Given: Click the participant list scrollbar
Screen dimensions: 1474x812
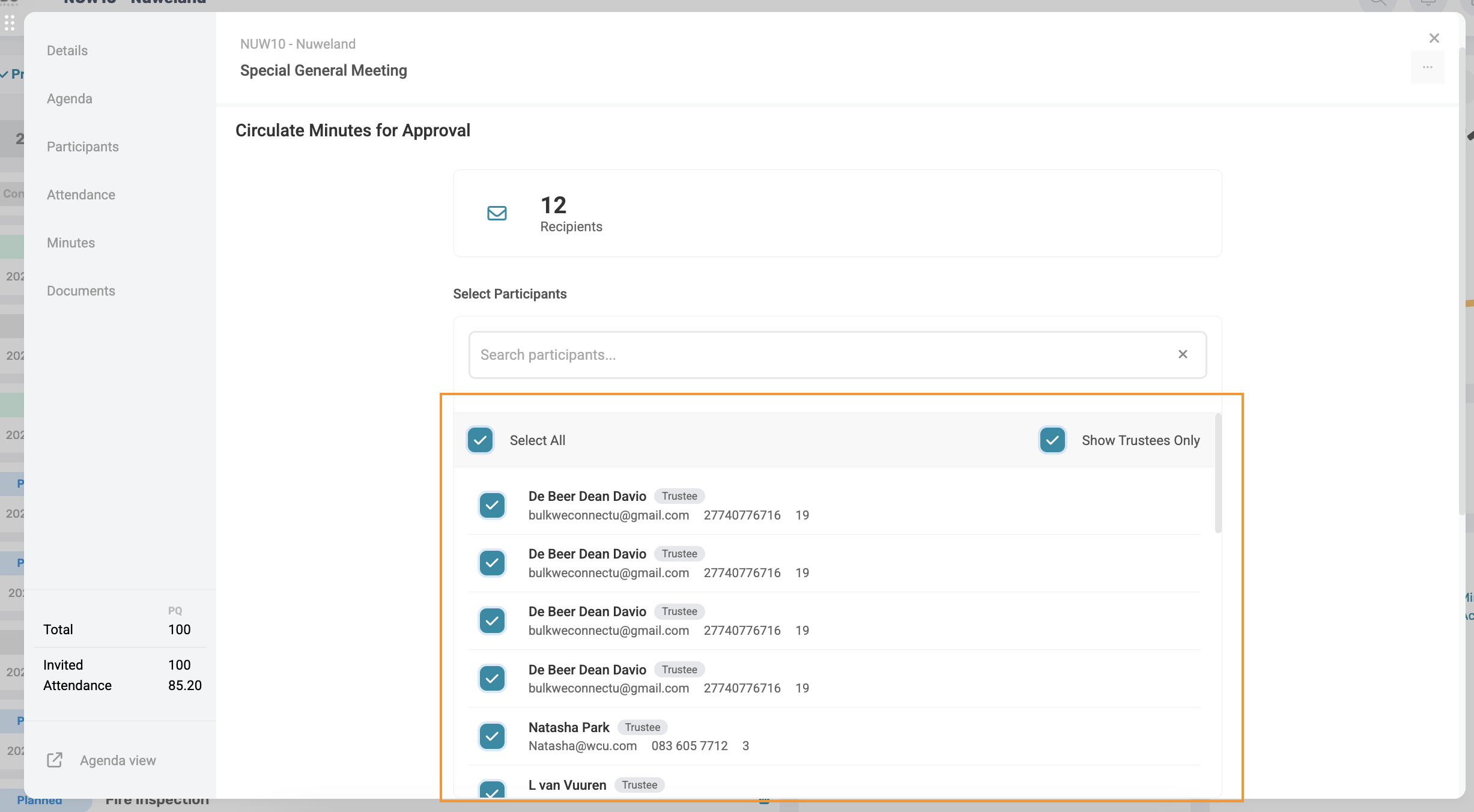Looking at the screenshot, I should click(1218, 474).
